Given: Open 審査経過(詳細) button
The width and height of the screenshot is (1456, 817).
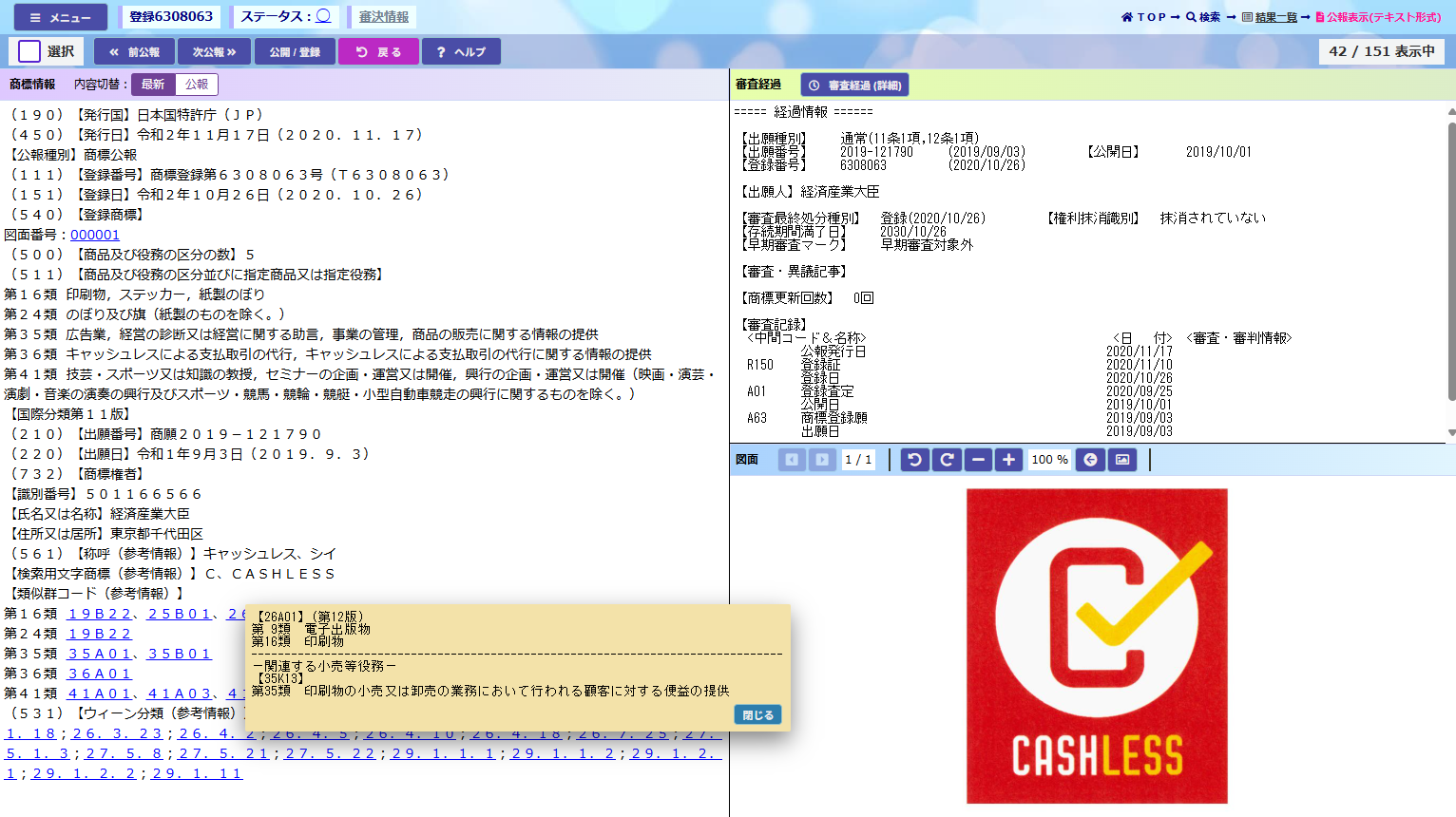Looking at the screenshot, I should (x=854, y=85).
